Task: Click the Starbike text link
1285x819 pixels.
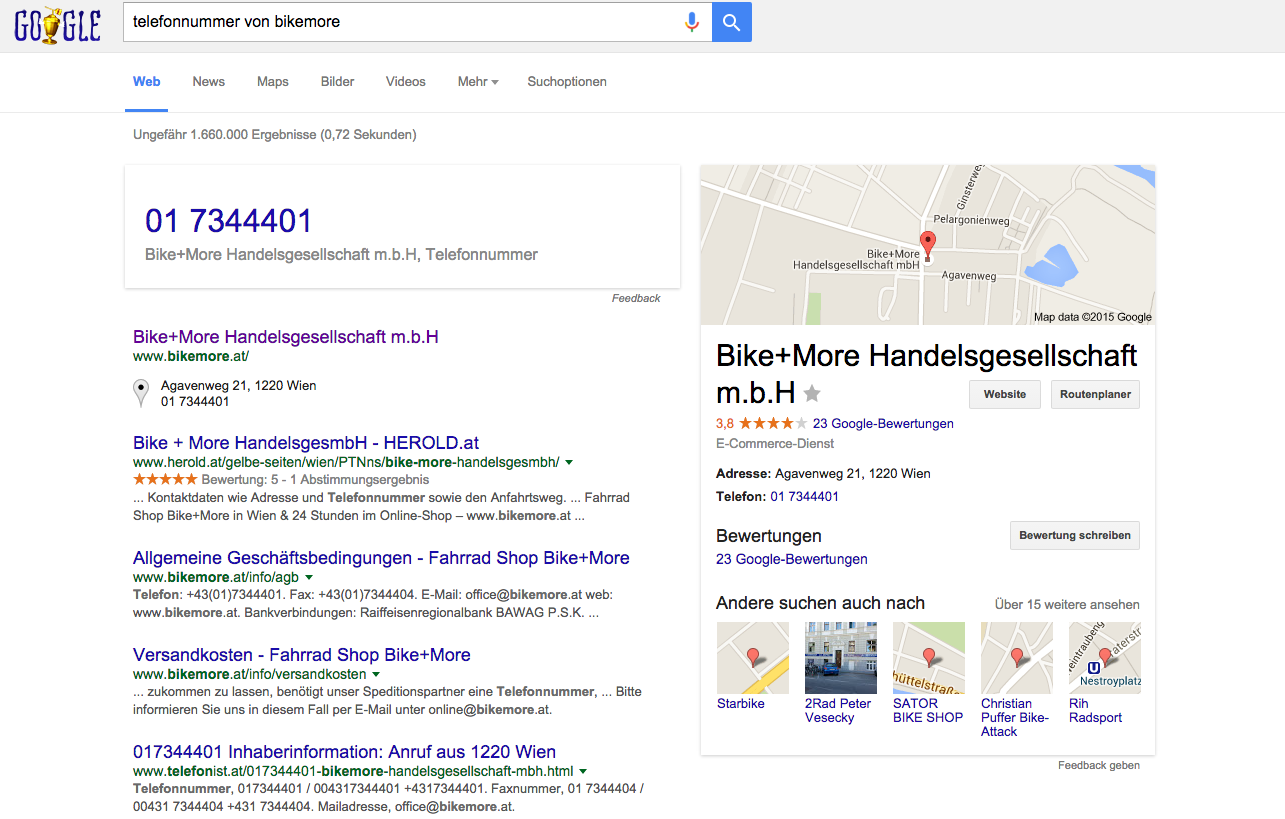Action: (x=741, y=704)
